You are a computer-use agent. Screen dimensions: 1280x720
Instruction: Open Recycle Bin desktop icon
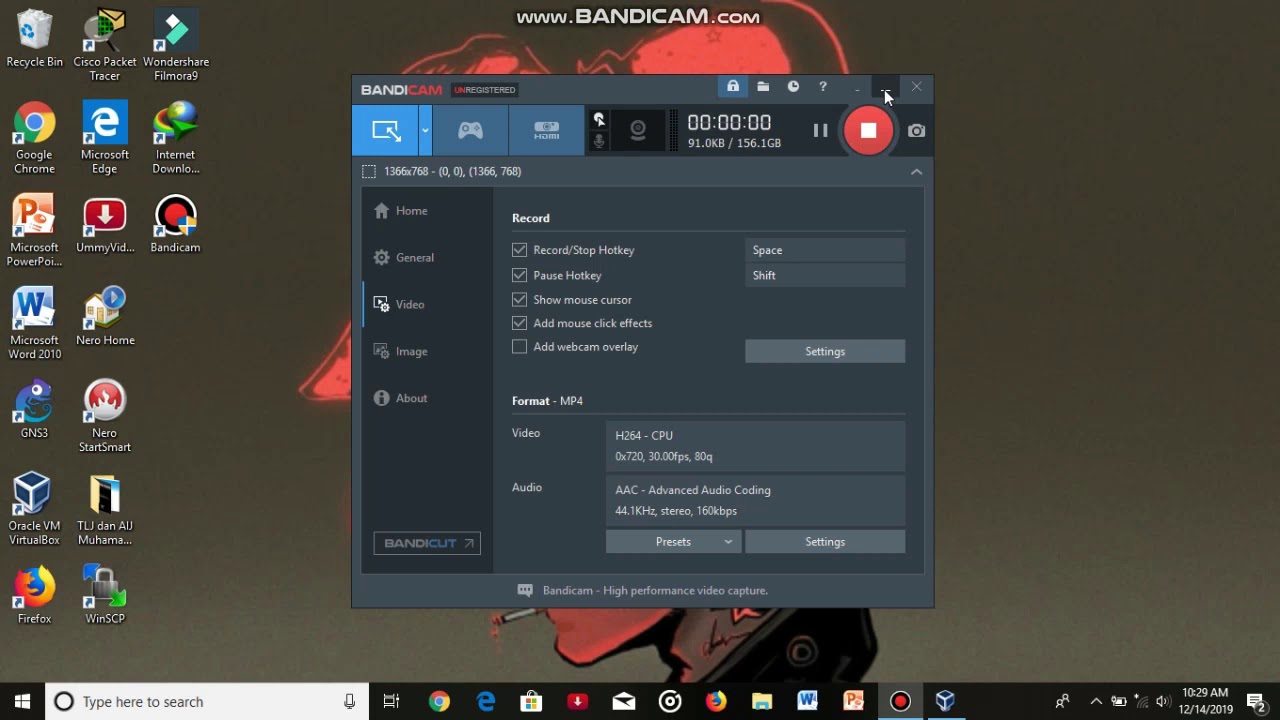pos(34,40)
